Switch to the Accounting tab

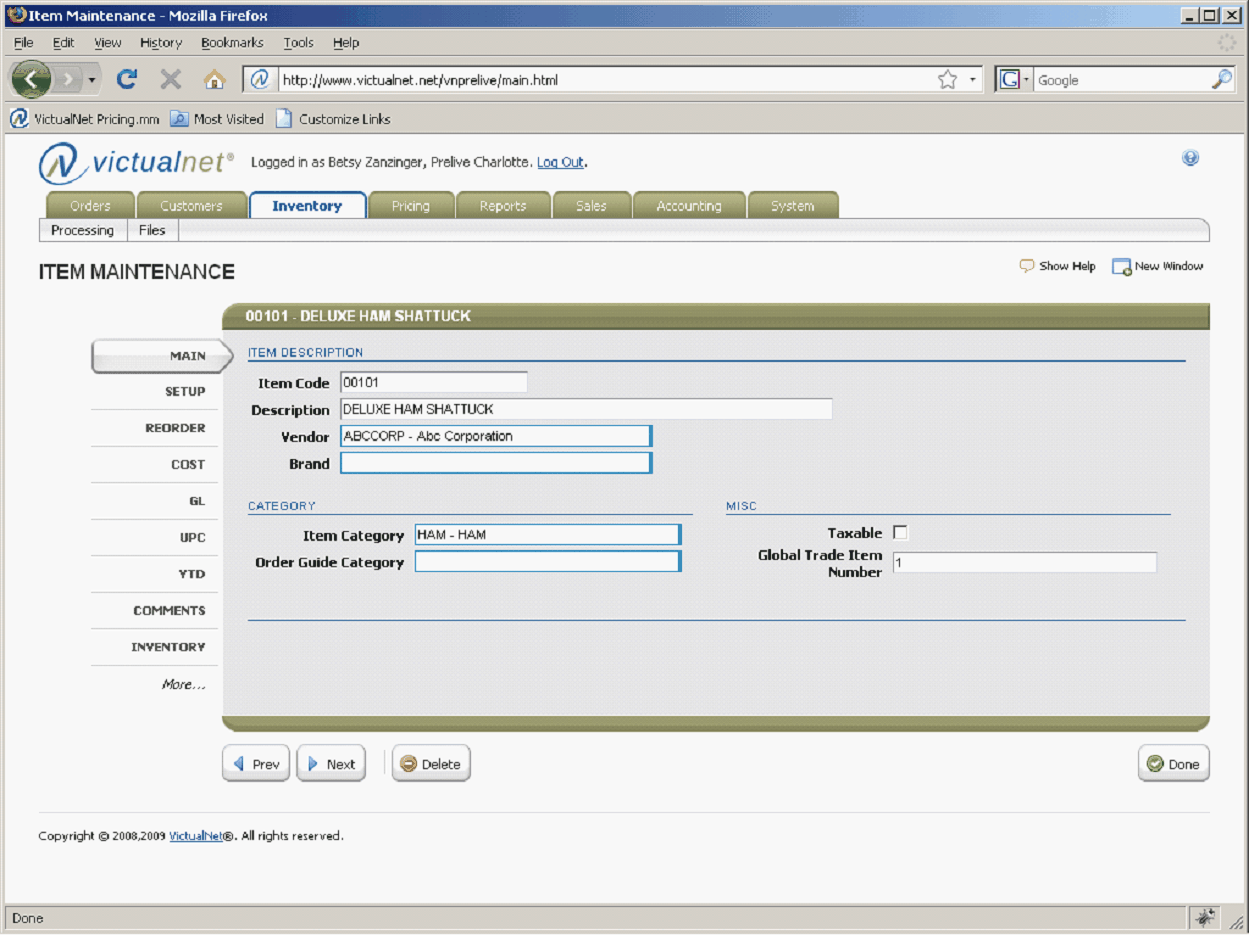pyautogui.click(x=689, y=205)
